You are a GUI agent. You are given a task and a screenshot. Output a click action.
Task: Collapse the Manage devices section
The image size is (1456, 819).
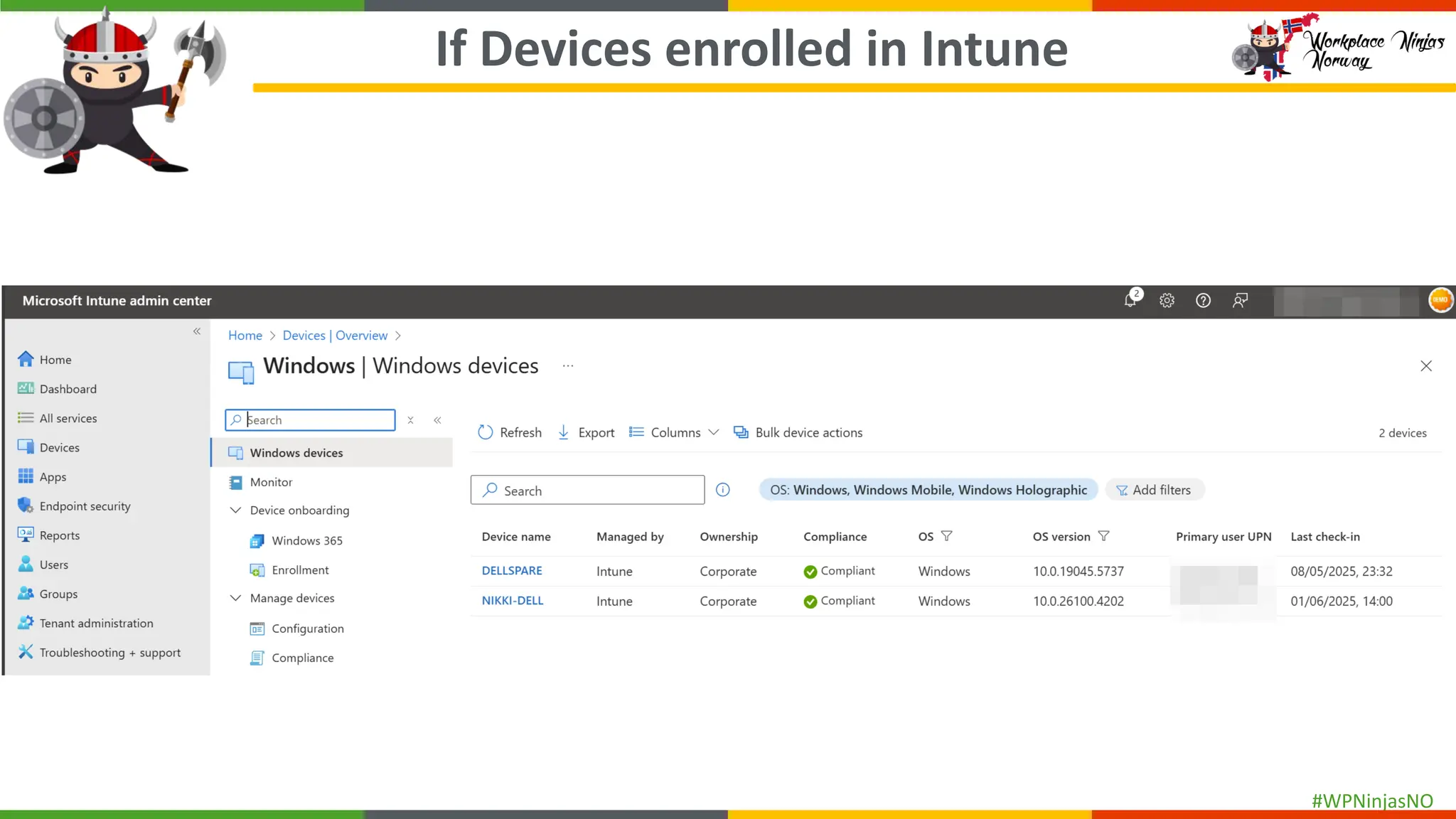point(235,599)
